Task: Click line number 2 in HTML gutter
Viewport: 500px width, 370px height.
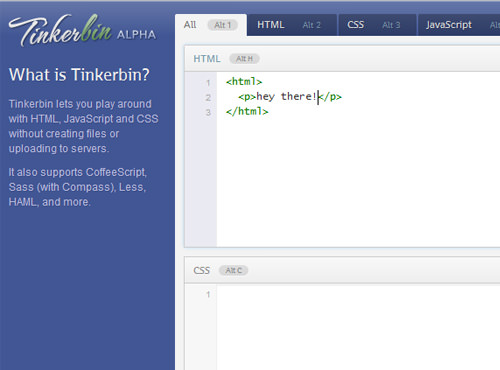Action: 208,98
